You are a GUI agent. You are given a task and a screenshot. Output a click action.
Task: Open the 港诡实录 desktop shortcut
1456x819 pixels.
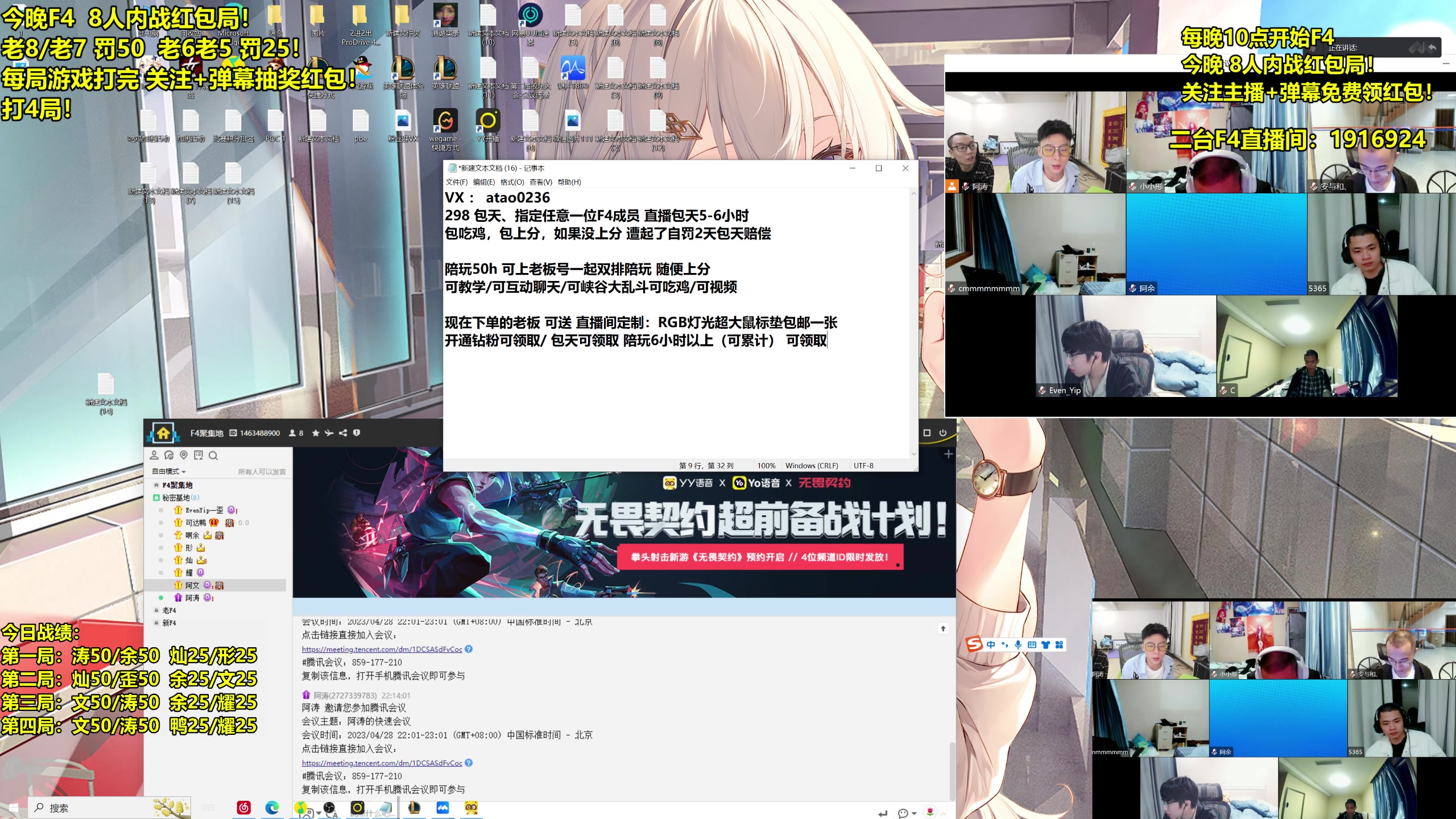445,20
